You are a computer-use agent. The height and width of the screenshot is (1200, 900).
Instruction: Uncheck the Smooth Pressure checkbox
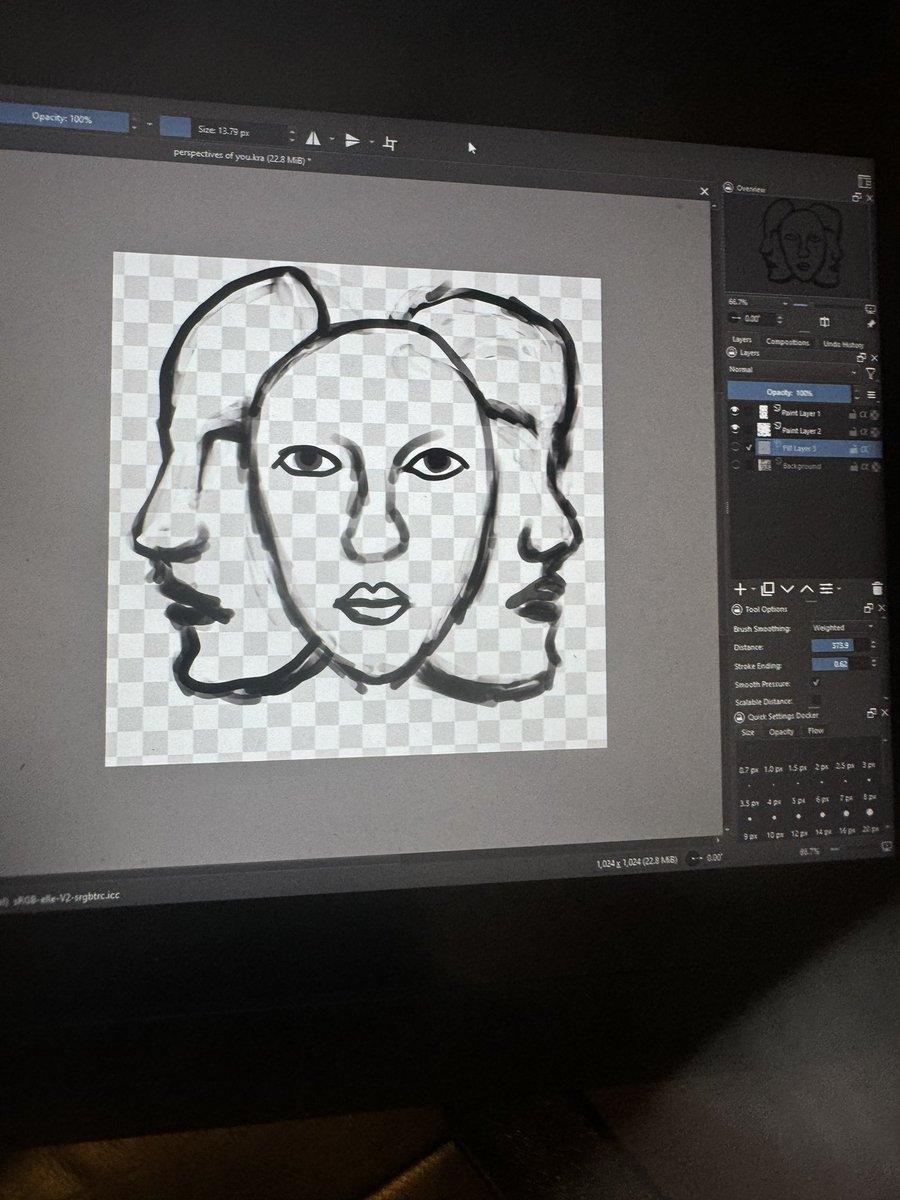816,682
